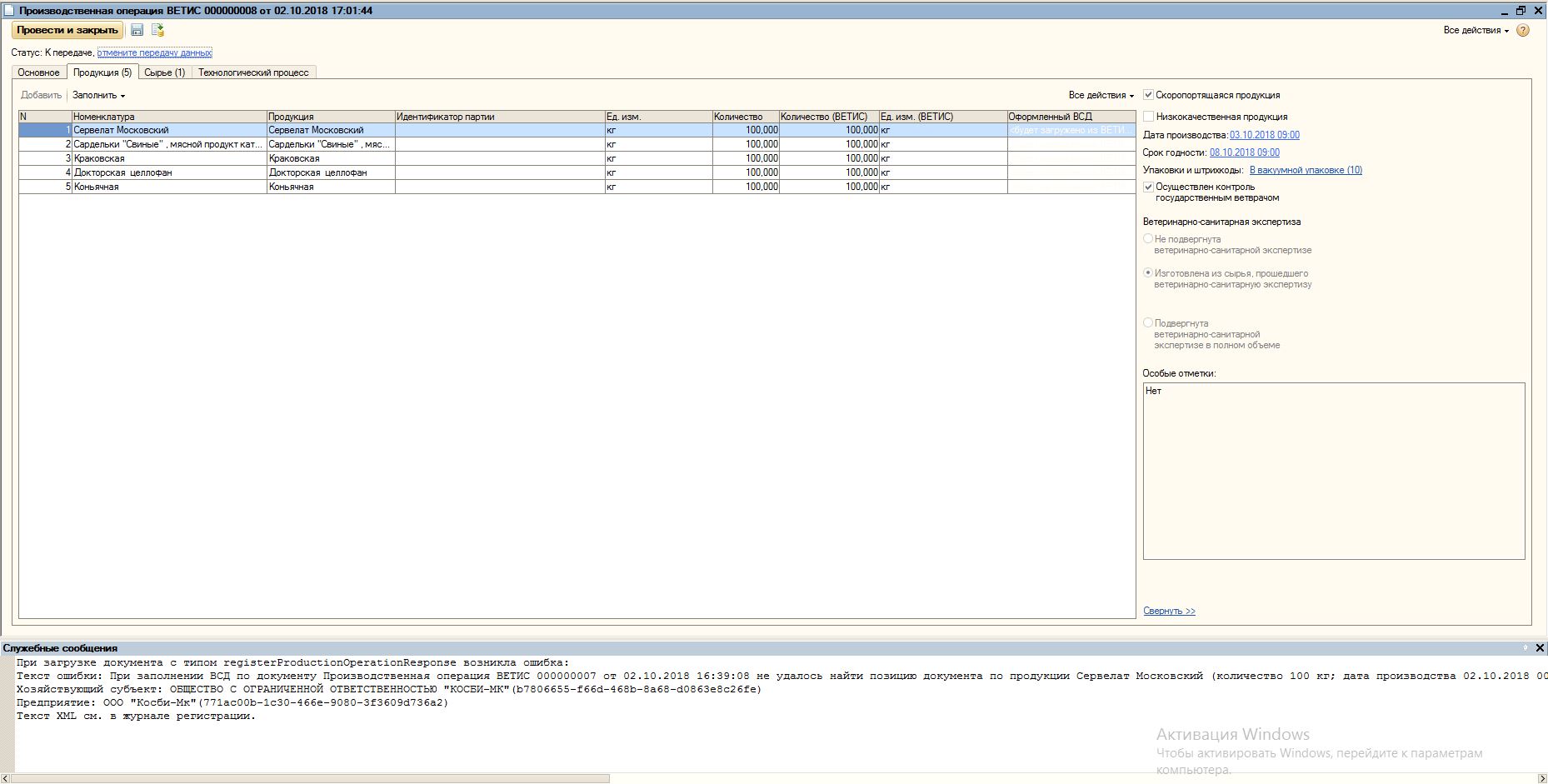Image resolution: width=1548 pixels, height=784 pixels.
Task: Switch to the Продукция (5) tab
Action: tap(102, 72)
